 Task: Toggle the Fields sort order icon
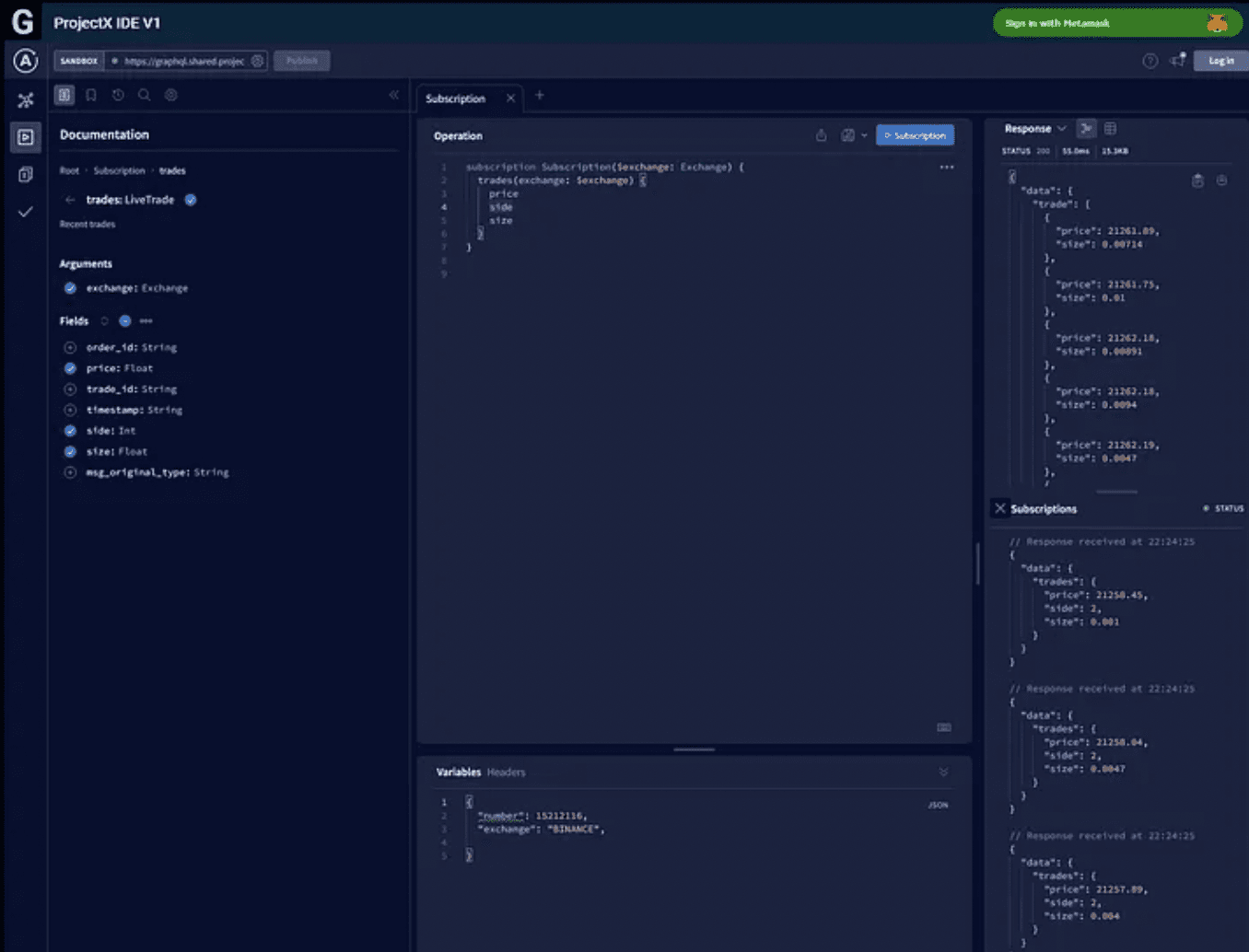tap(104, 321)
